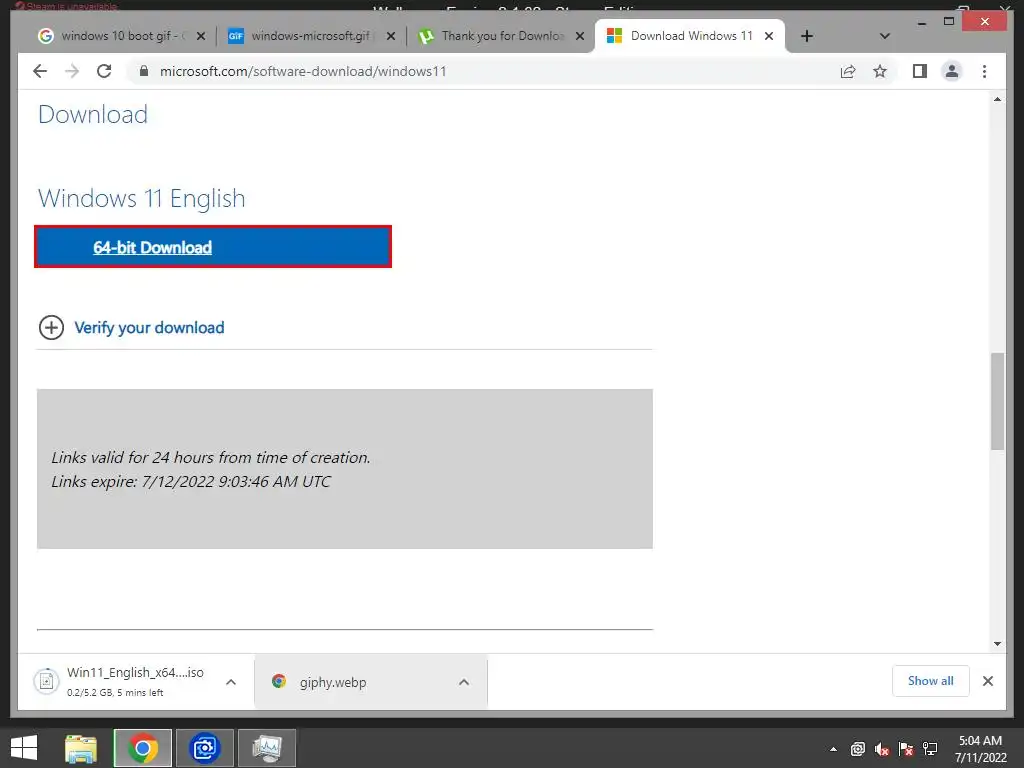
Task: Click the forward navigation arrow
Action: 72,71
